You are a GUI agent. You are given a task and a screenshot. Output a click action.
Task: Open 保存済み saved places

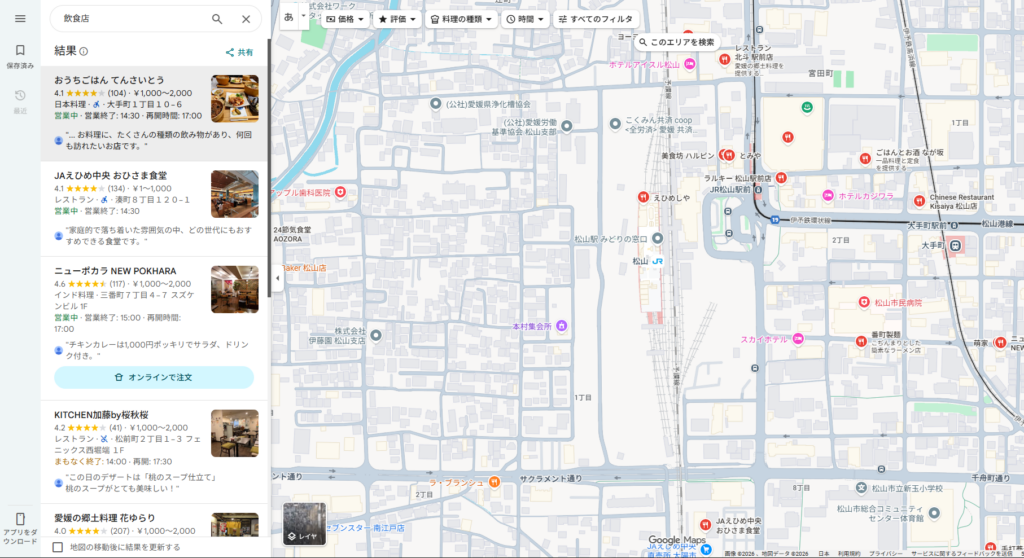pos(20,55)
